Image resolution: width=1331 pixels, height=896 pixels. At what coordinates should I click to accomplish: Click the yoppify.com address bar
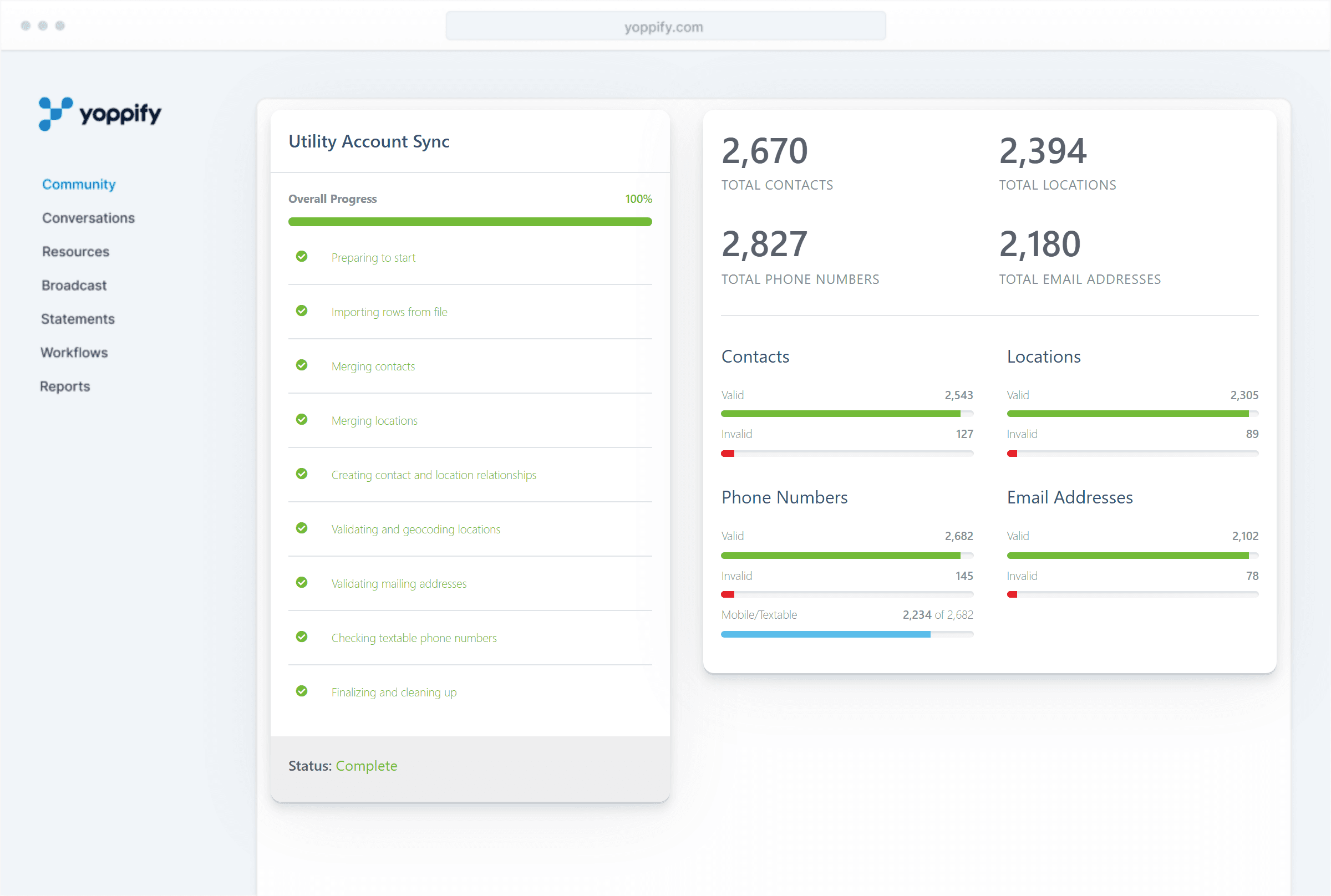coord(665,27)
